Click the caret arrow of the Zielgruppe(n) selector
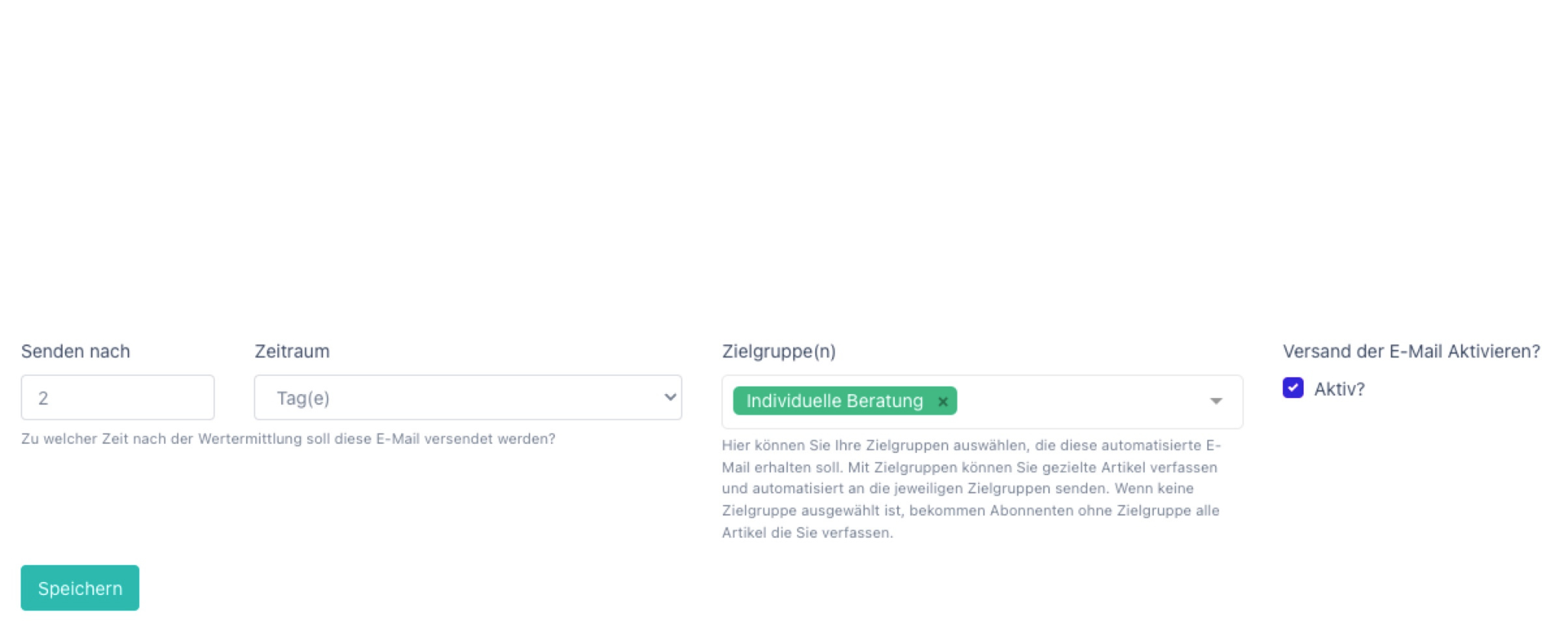Viewport: 1568px width, 637px height. (x=1217, y=401)
